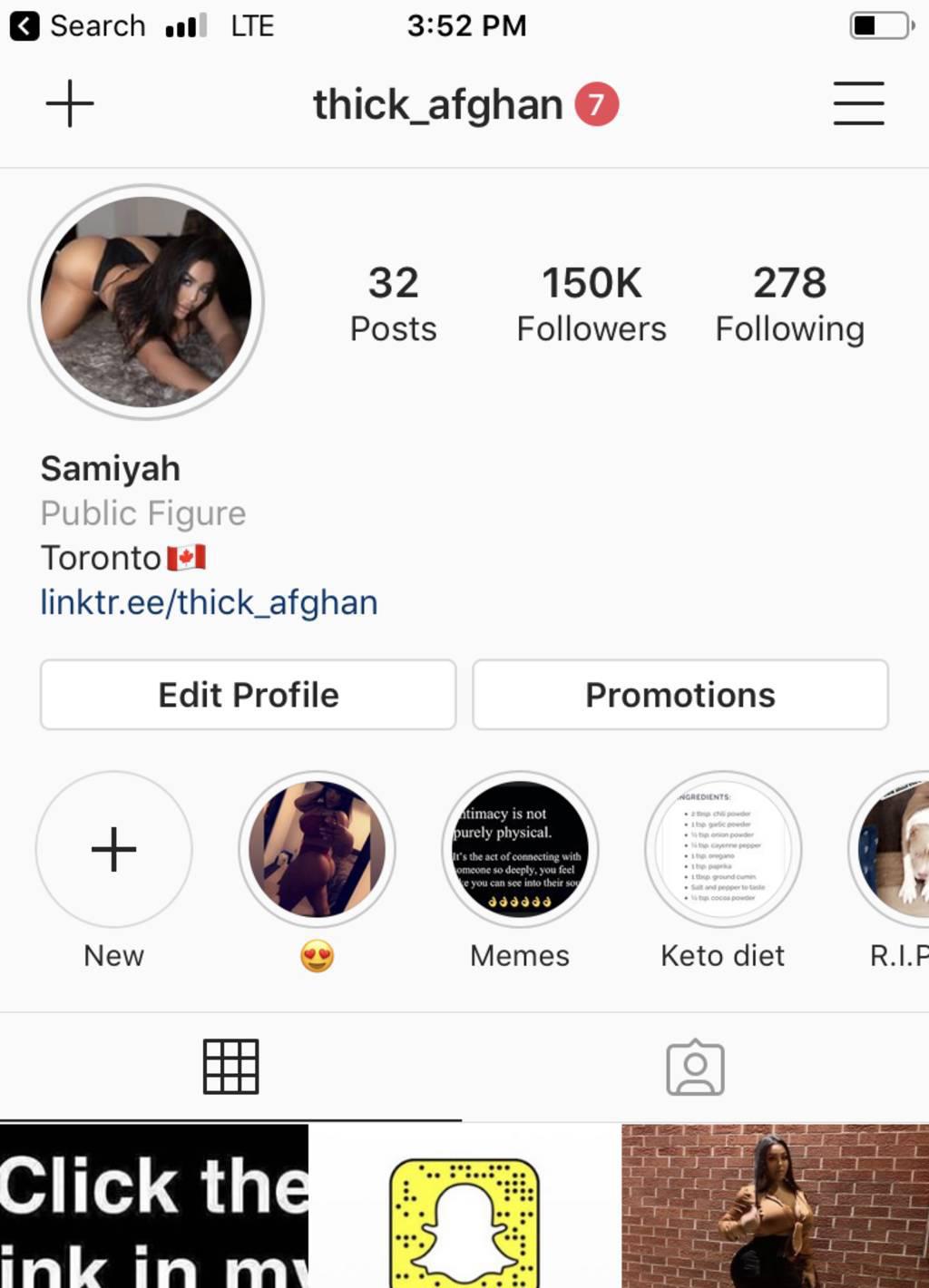Open the brick wall photo post
The image size is (929, 1288).
(776, 1206)
